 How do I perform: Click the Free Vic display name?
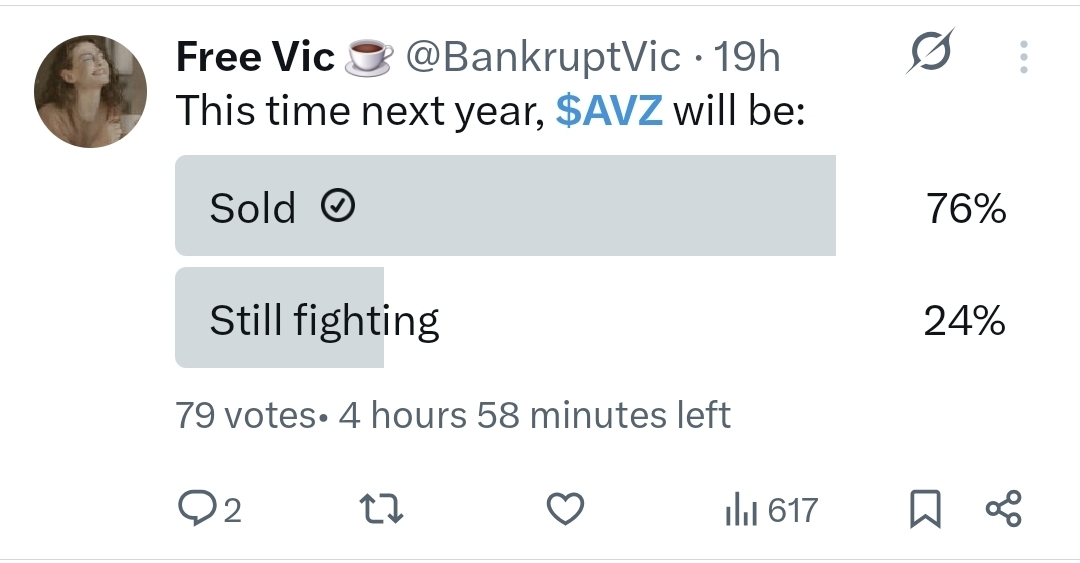[255, 58]
